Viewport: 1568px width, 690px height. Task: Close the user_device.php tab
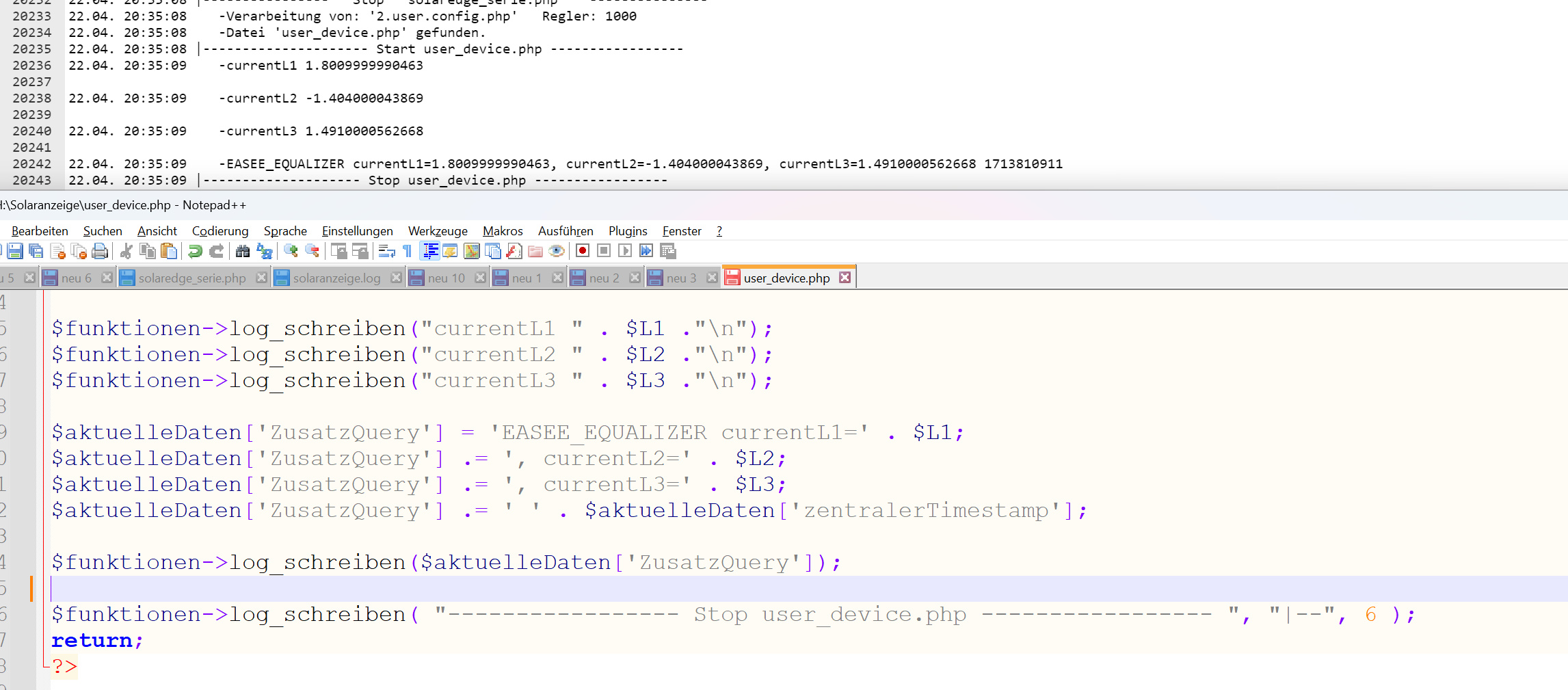pos(845,278)
